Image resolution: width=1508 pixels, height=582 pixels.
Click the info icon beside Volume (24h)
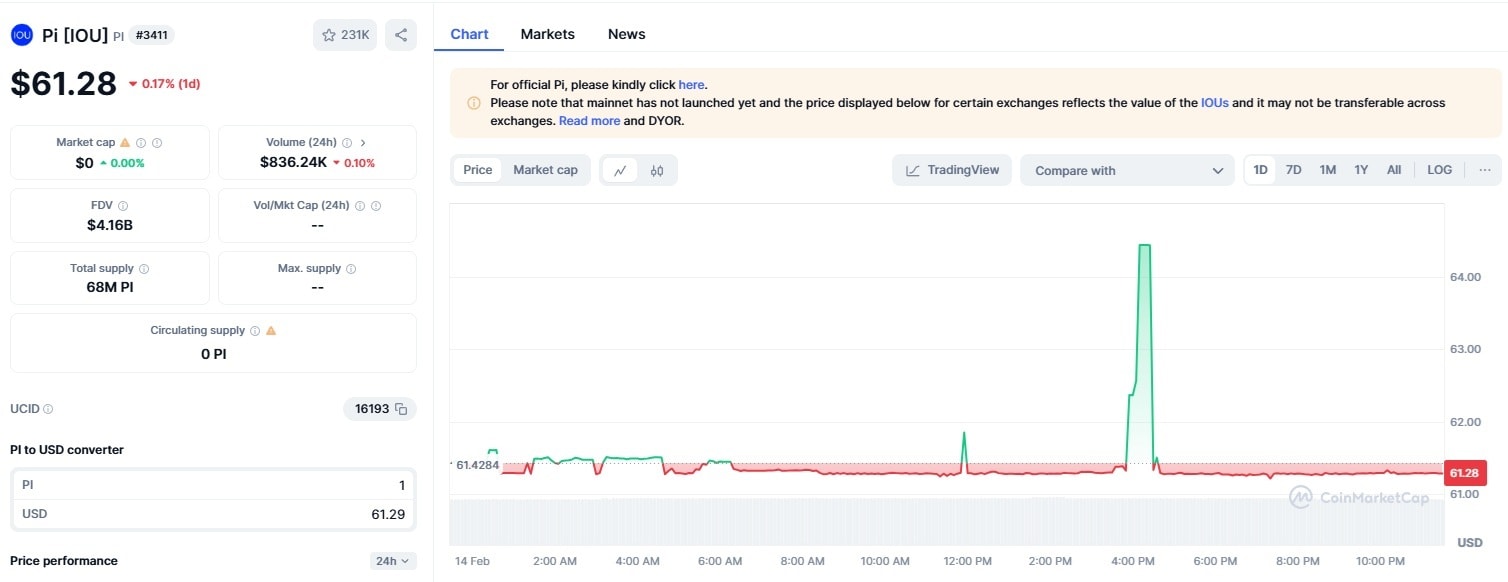coord(347,143)
